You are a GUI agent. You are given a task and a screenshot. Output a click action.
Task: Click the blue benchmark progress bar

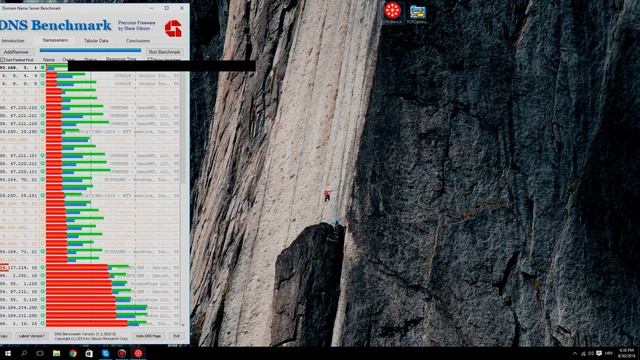click(x=90, y=51)
